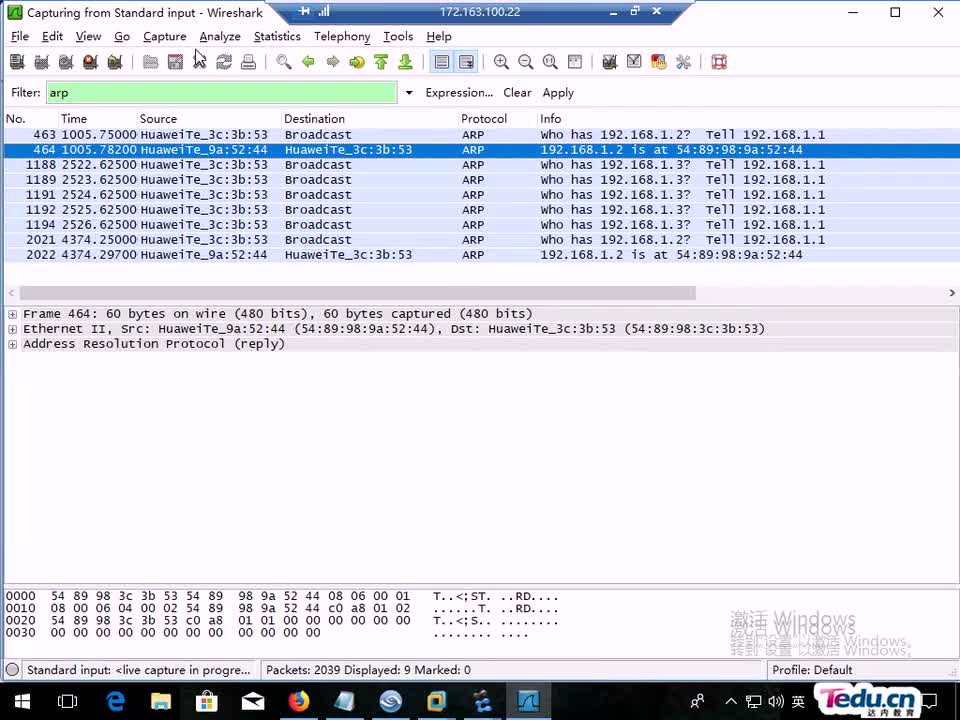
Task: Open File Explorer from the taskbar
Action: click(x=160, y=701)
